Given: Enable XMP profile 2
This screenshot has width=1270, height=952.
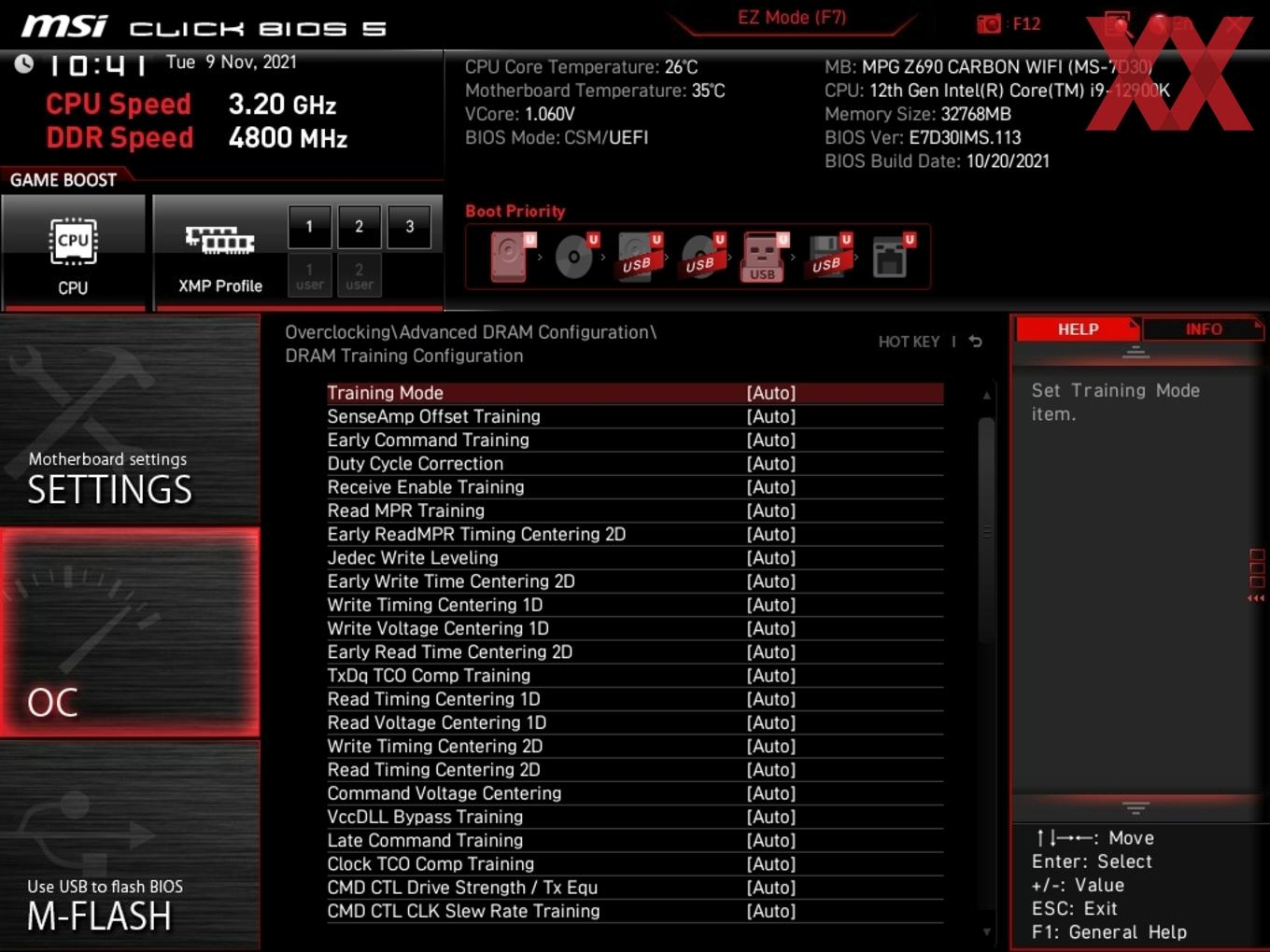Looking at the screenshot, I should point(359,226).
